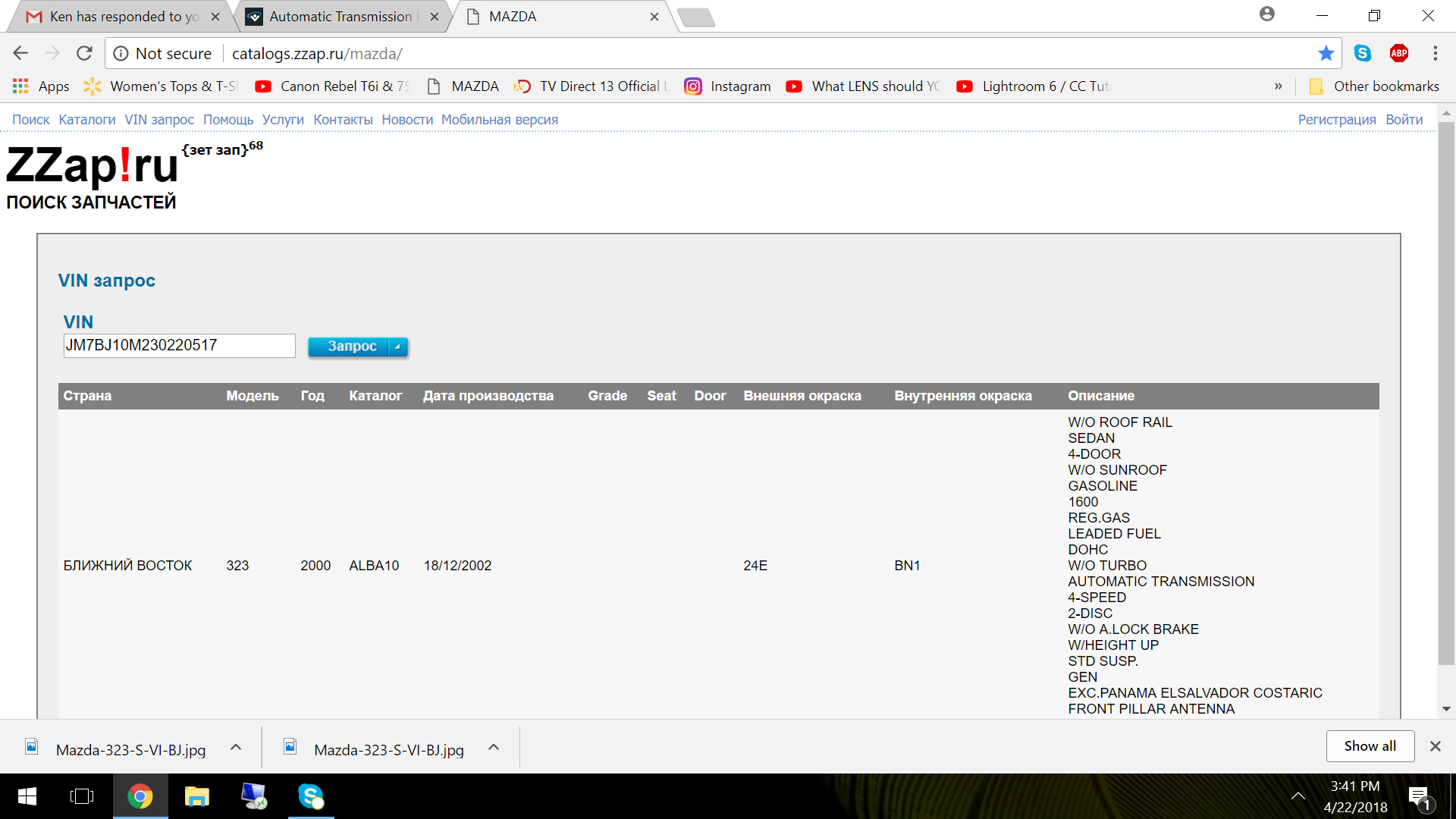Reload the current page
The image size is (1456, 819).
tap(84, 53)
